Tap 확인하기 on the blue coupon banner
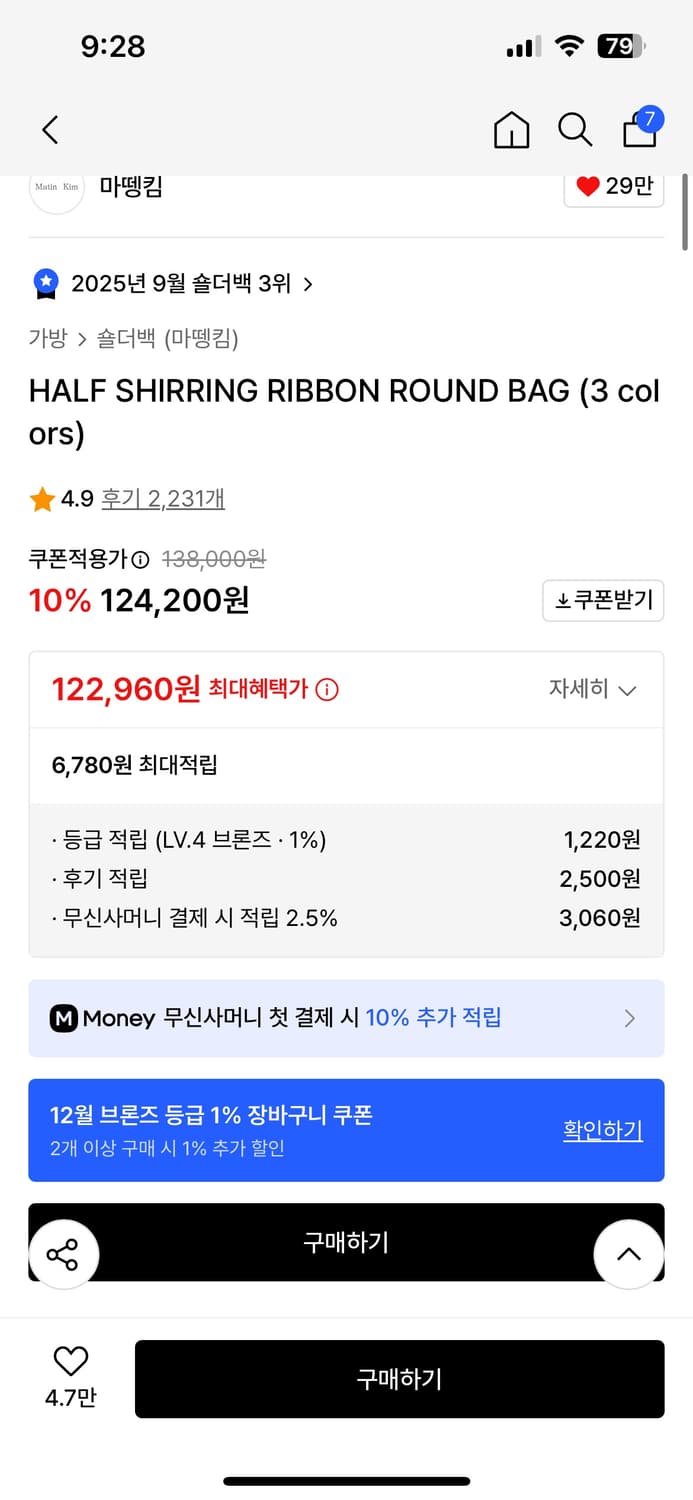Viewport: 693px width, 1500px height. [602, 1130]
